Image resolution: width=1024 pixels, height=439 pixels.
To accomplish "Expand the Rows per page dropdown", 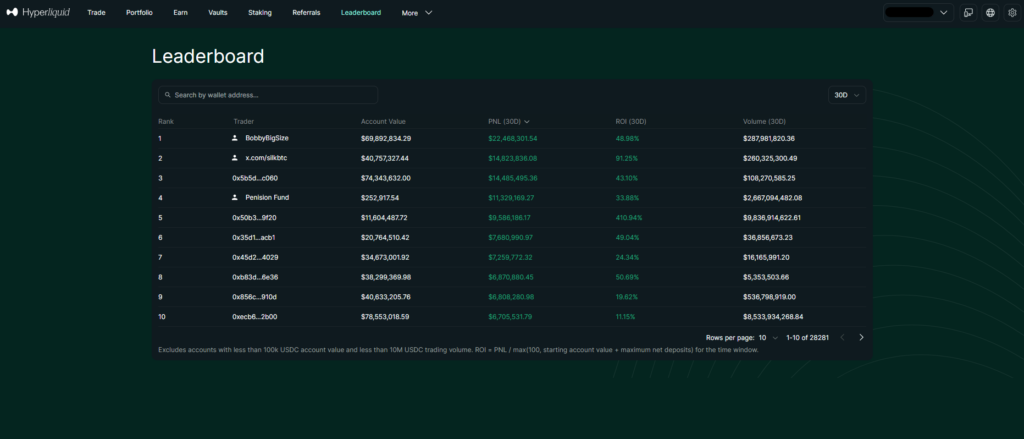I will pos(766,338).
